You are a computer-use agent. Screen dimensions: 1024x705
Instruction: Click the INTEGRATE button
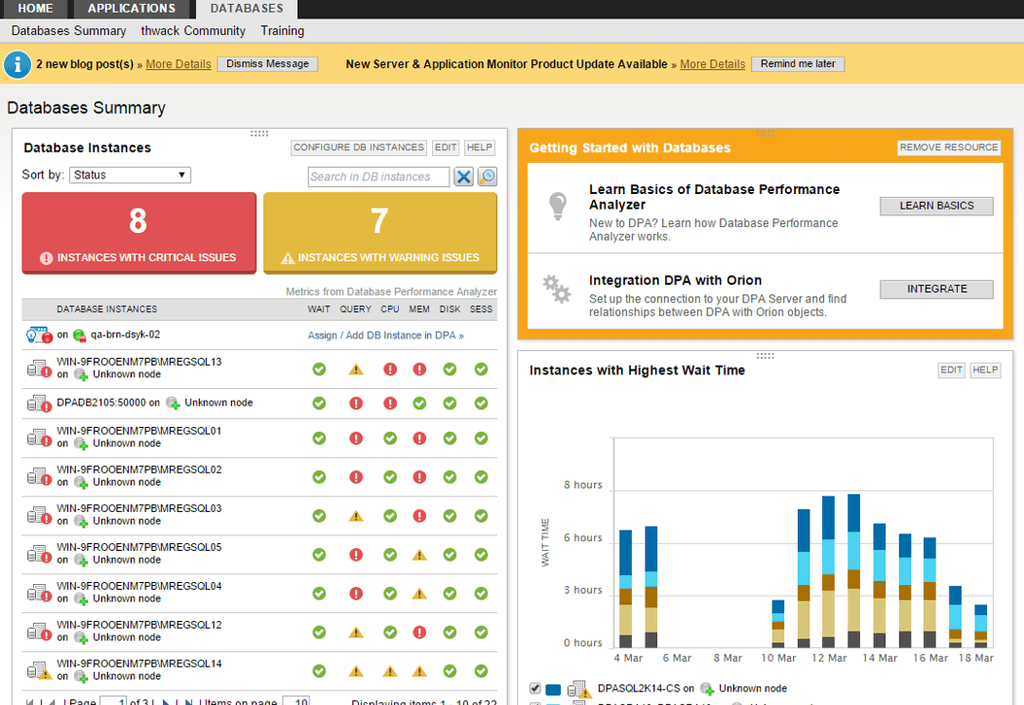pos(936,289)
